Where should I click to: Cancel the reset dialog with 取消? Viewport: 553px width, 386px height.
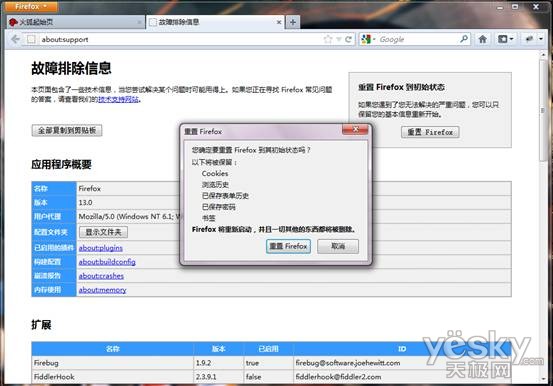pos(338,246)
